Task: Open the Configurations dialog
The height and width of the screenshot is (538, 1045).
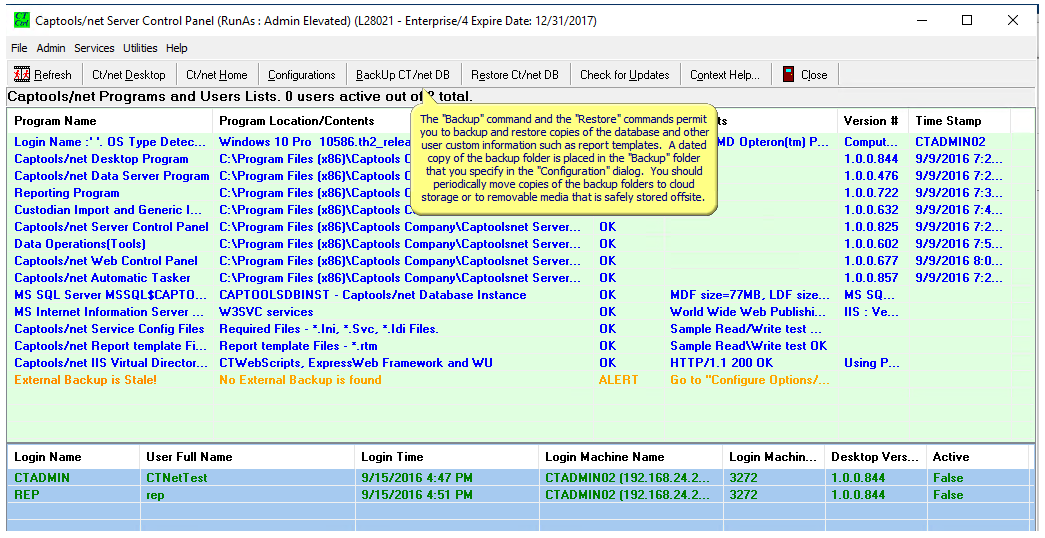Action: [x=301, y=75]
